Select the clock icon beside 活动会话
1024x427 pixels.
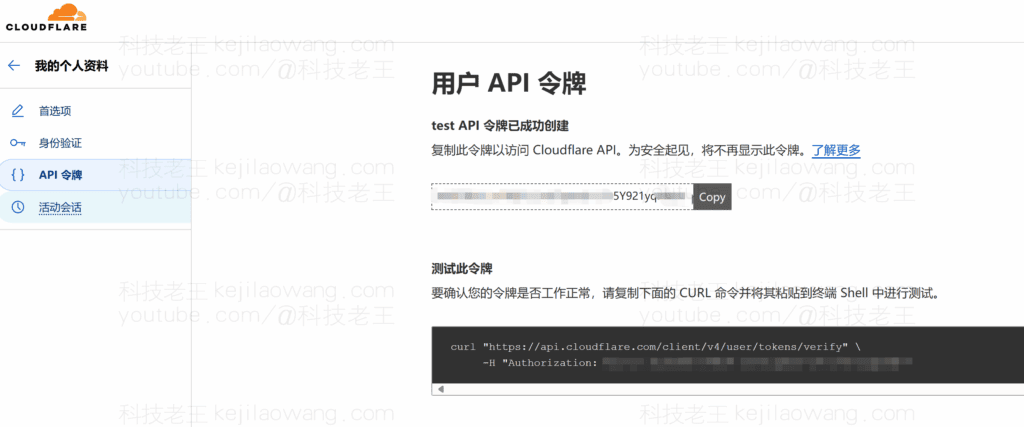click(18, 207)
